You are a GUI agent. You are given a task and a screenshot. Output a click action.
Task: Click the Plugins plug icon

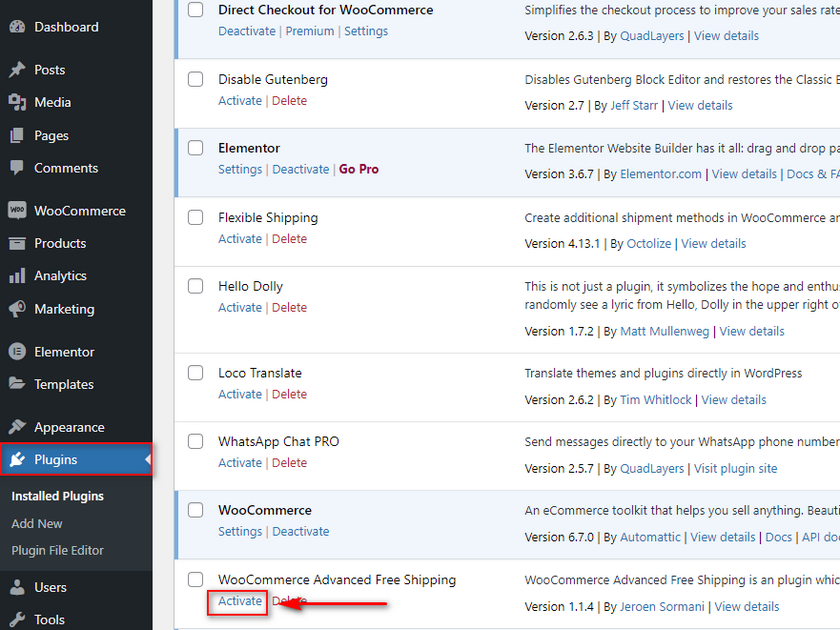coord(17,459)
